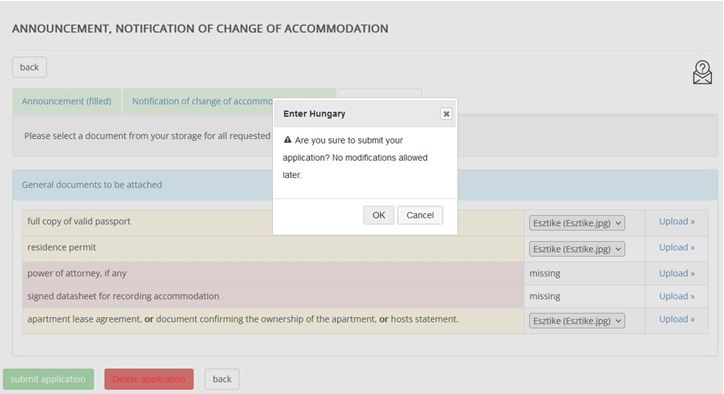Click the warning triangle icon in dialog

(287, 139)
